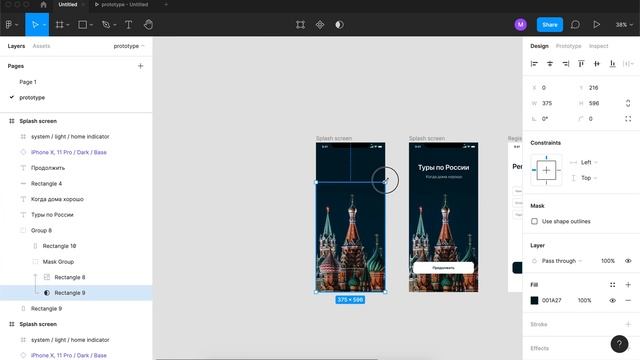Go to the home icon tab
This screenshot has width=640, height=360.
click(44, 4)
